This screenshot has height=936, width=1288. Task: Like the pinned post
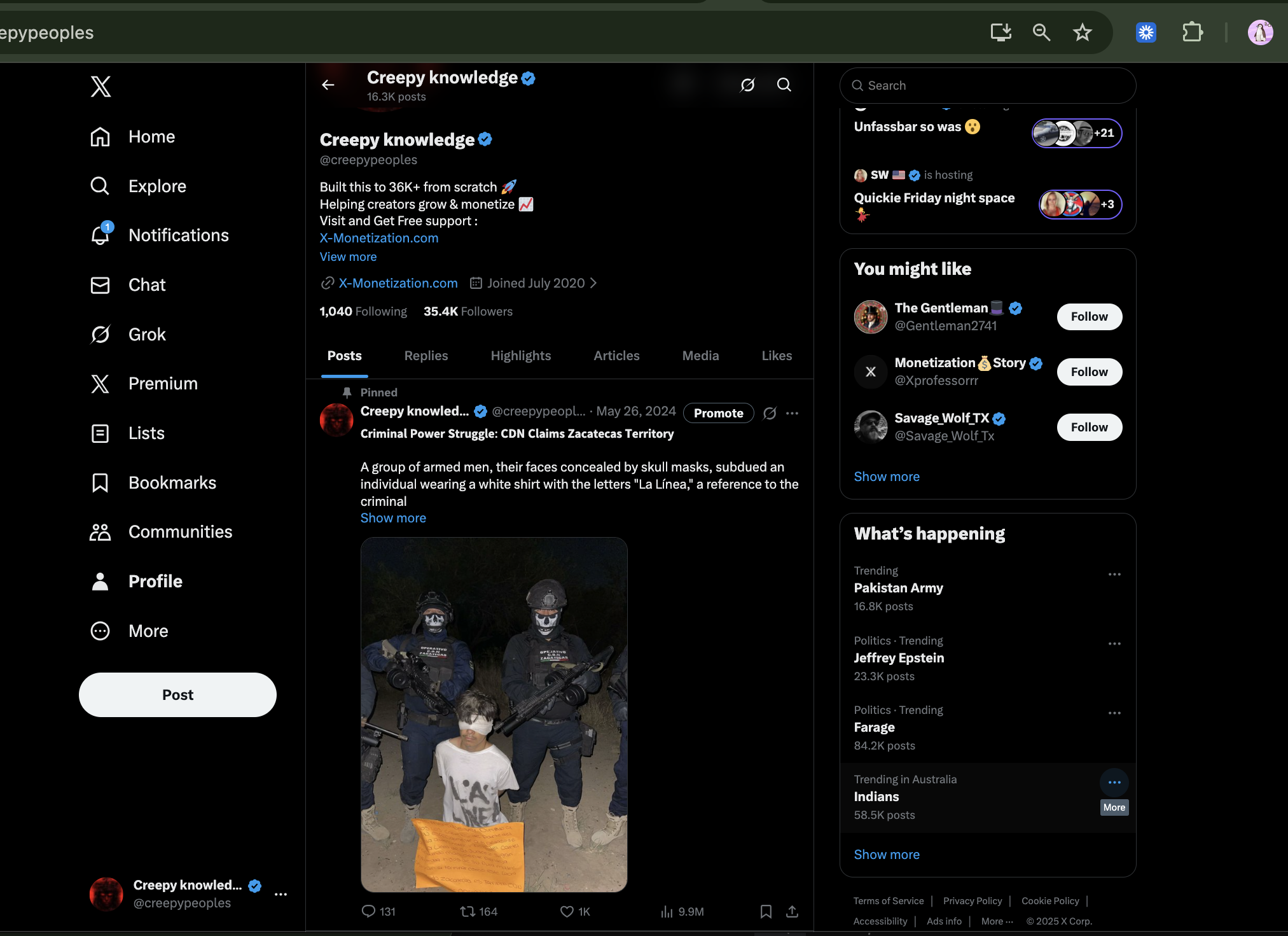(x=566, y=911)
